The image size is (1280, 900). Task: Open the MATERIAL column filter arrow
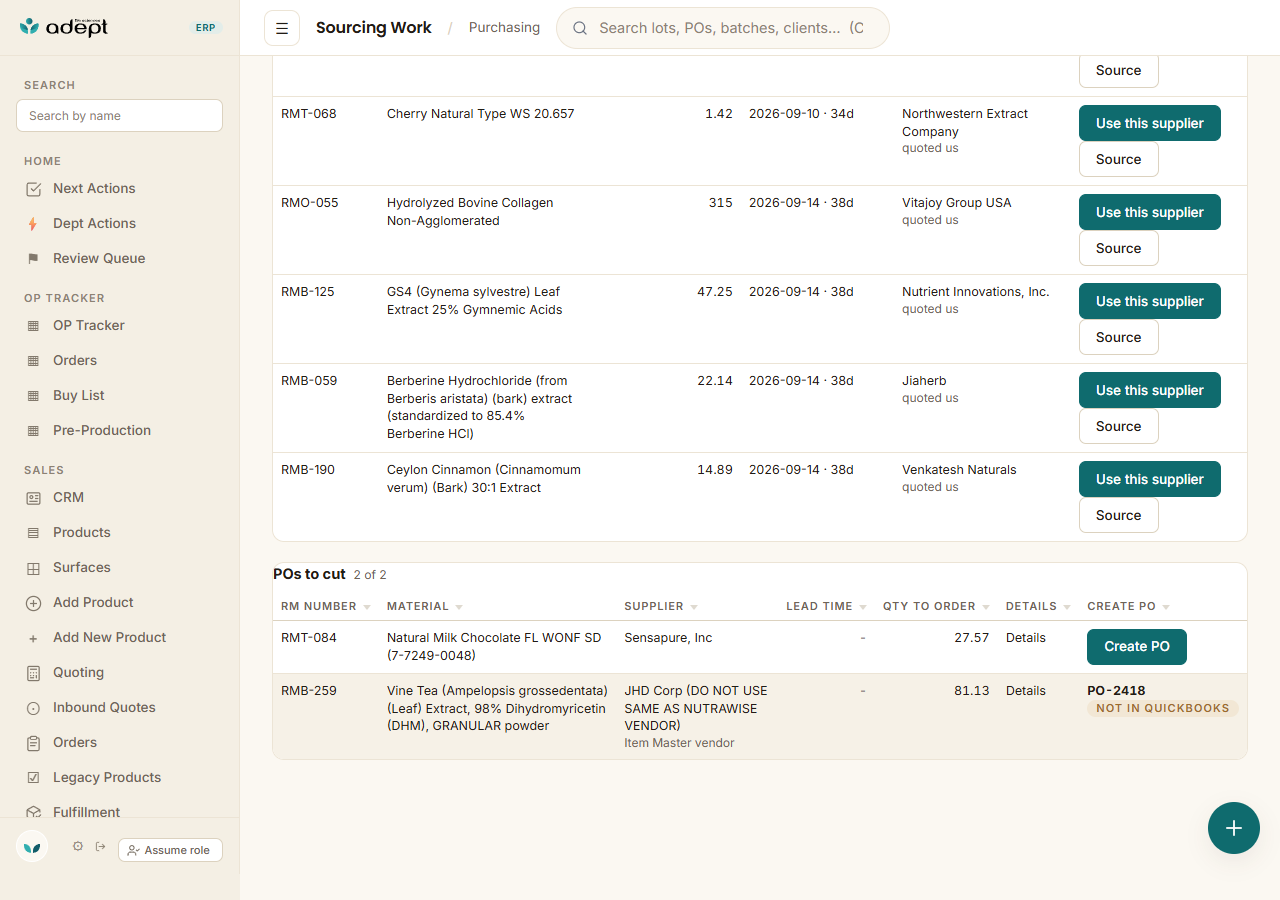pyautogui.click(x=459, y=607)
